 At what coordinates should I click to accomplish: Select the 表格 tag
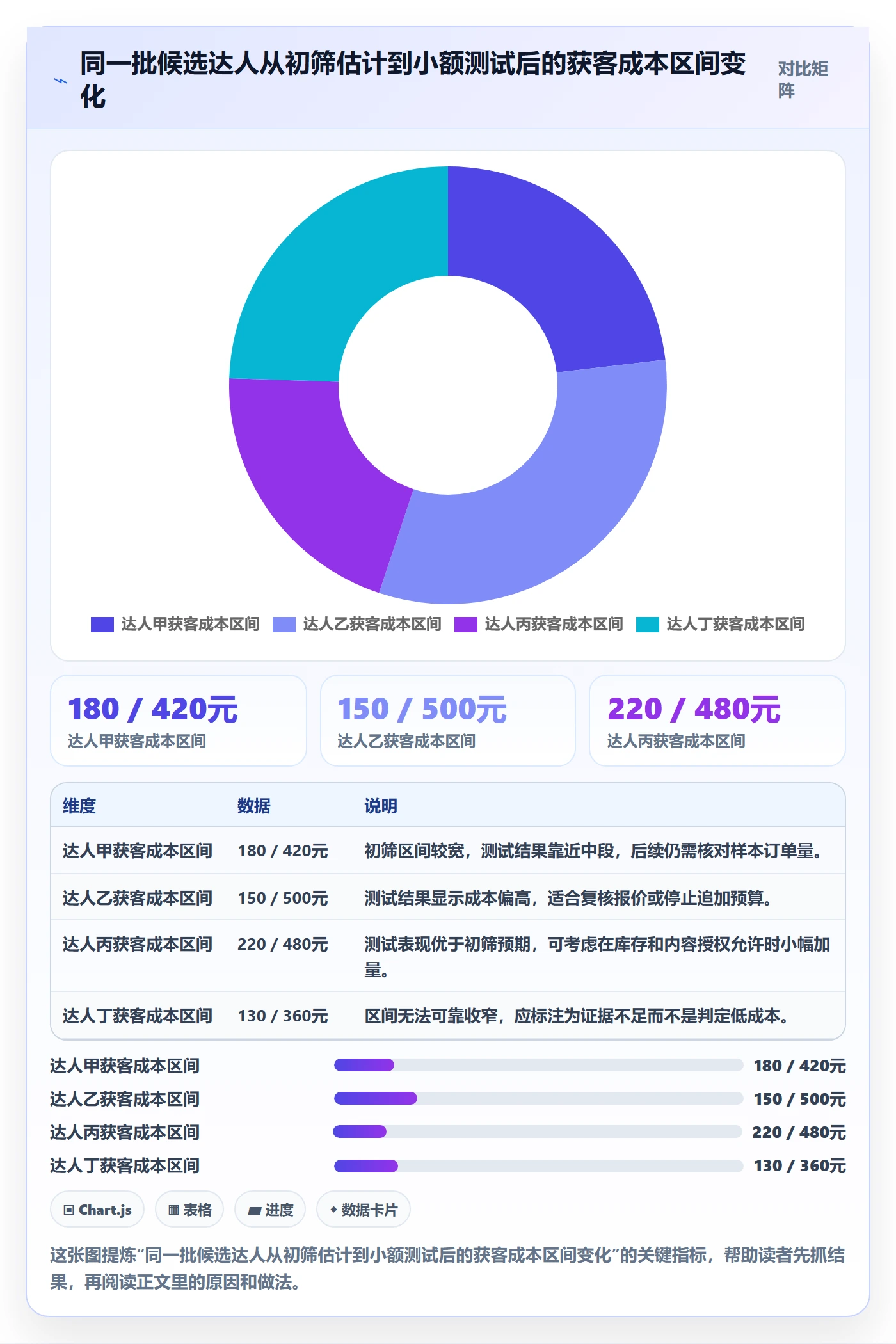tap(189, 1210)
